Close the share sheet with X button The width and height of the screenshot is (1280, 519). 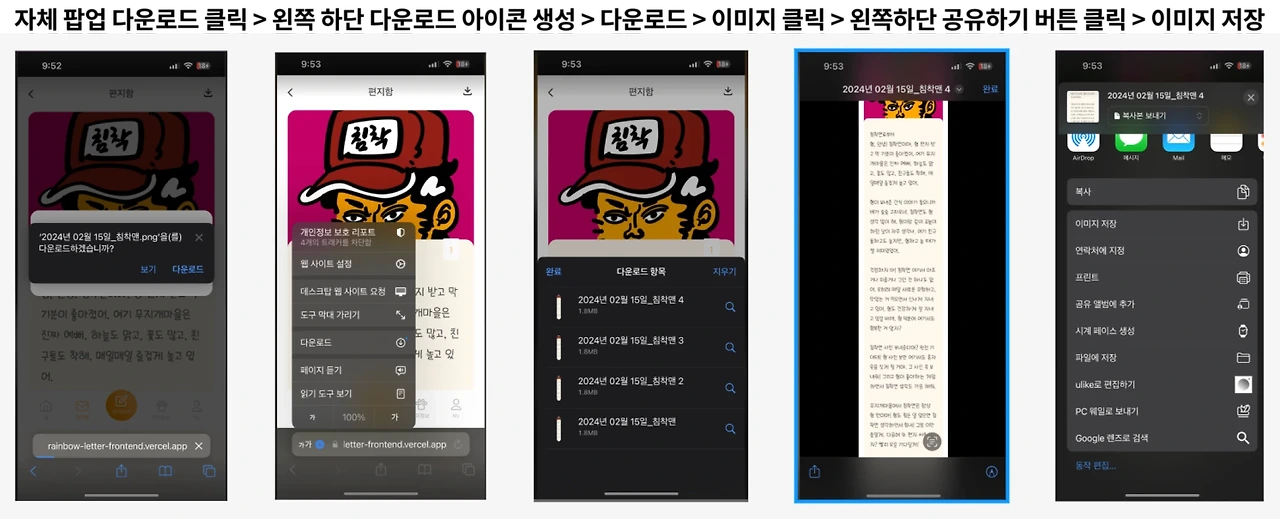(x=1250, y=97)
